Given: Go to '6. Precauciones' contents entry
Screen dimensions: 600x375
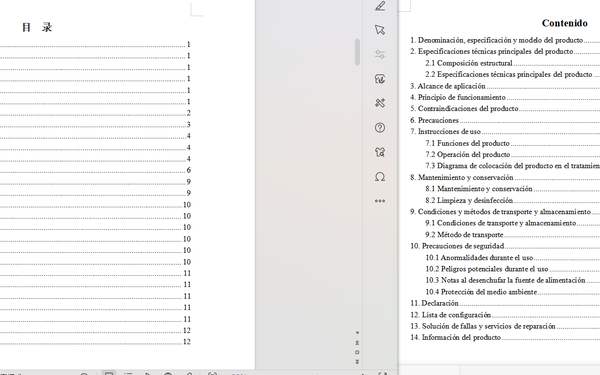Looking at the screenshot, I should [x=434, y=120].
